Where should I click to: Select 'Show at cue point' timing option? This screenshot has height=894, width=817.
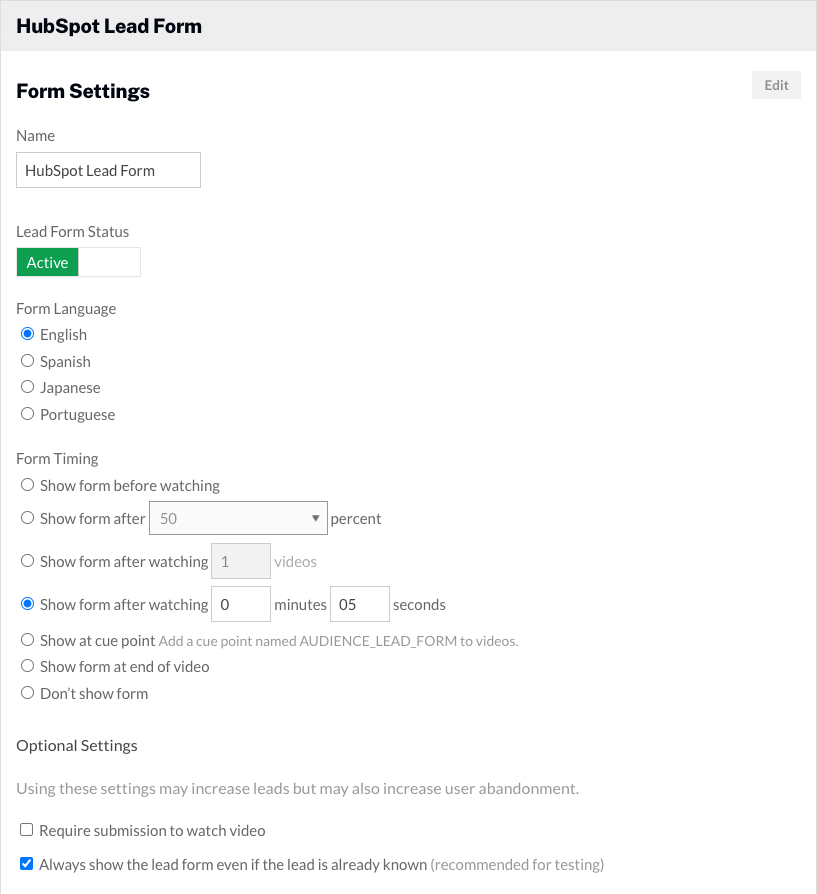(x=27, y=641)
